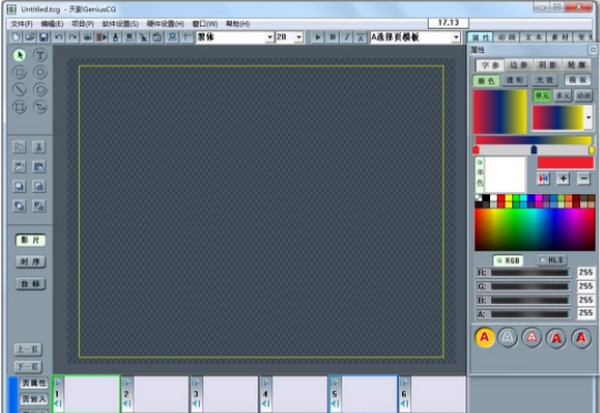Screen dimensions: 600x413
Task: Click the plus button beside the gradient
Action: coord(562,178)
